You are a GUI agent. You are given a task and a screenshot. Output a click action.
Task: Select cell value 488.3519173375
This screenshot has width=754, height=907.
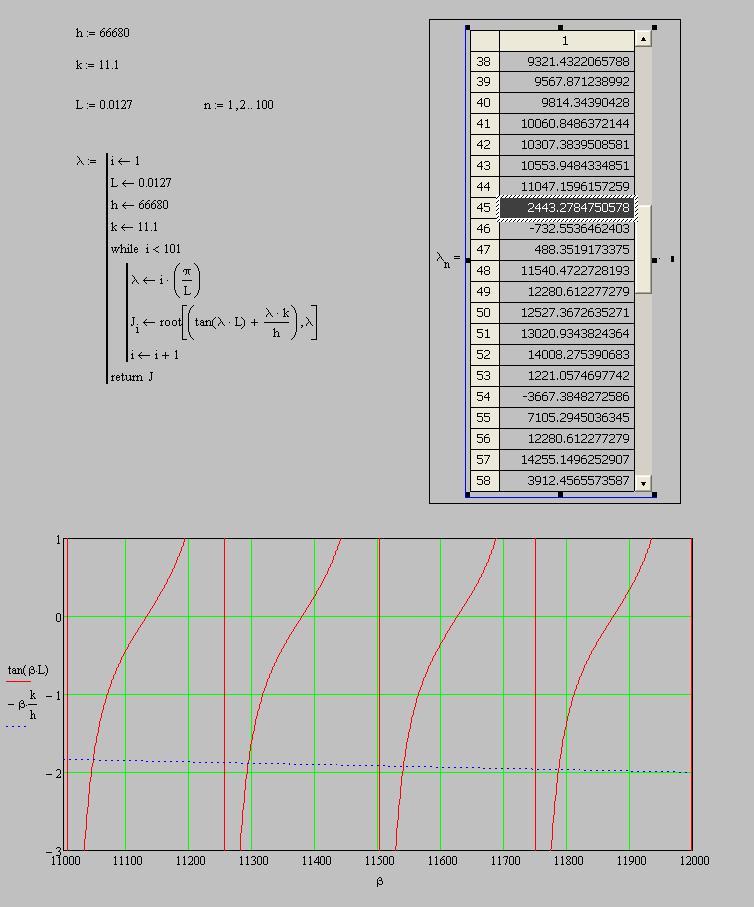pyautogui.click(x=567, y=249)
